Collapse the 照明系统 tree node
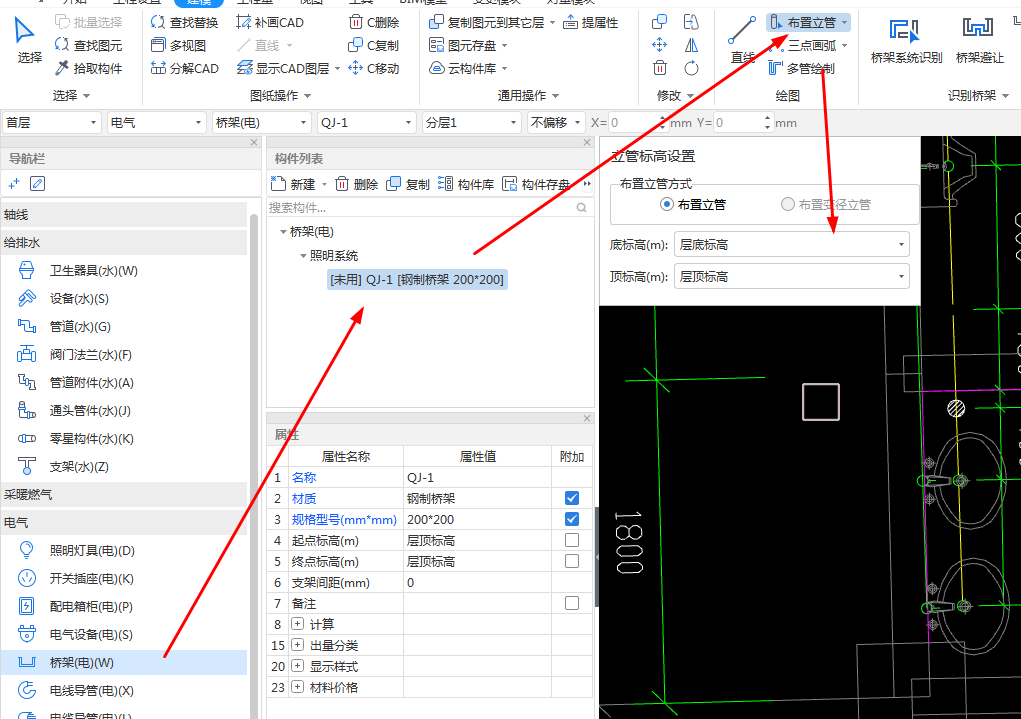 (303, 256)
